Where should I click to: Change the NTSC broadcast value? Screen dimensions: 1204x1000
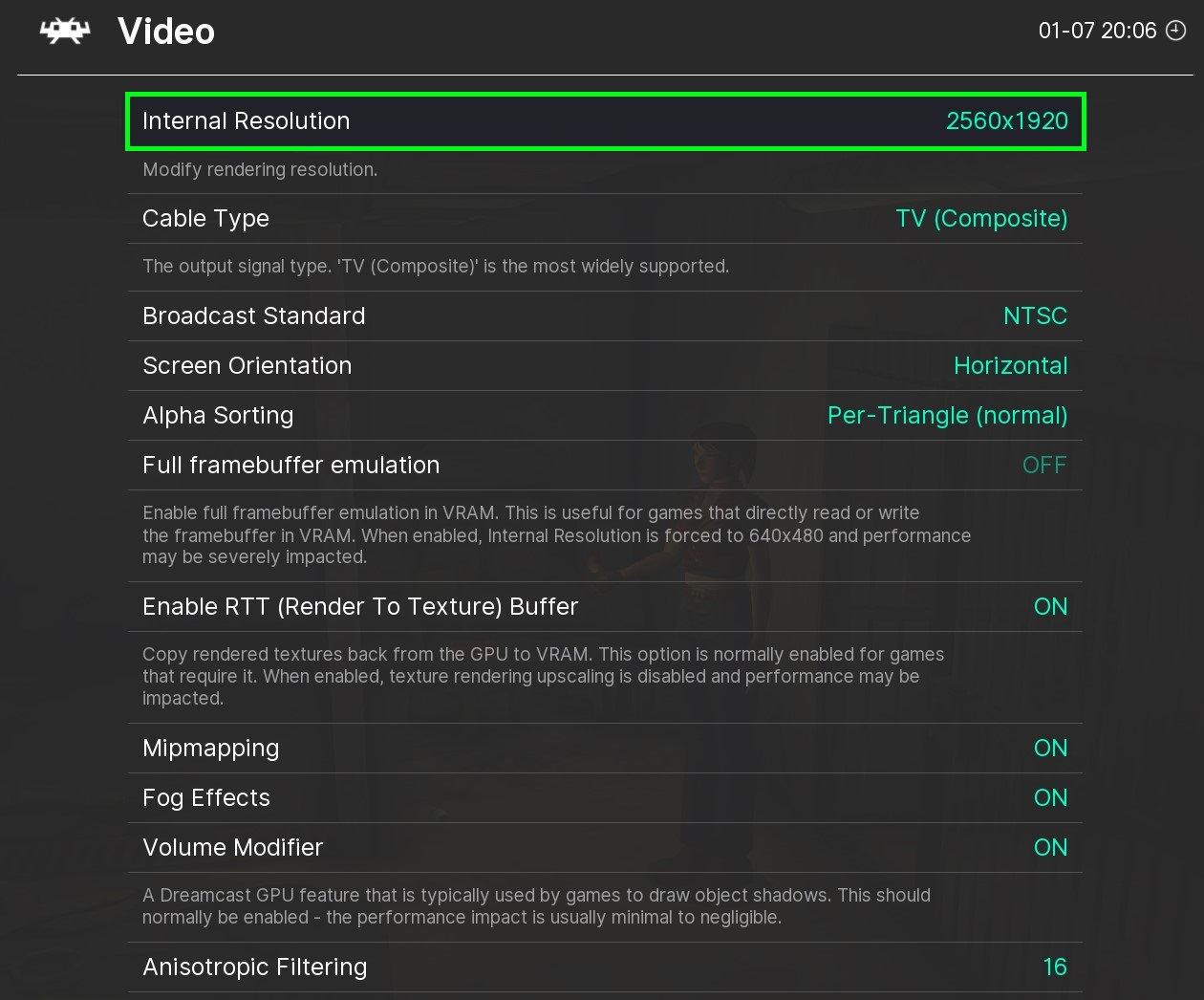click(x=1034, y=316)
